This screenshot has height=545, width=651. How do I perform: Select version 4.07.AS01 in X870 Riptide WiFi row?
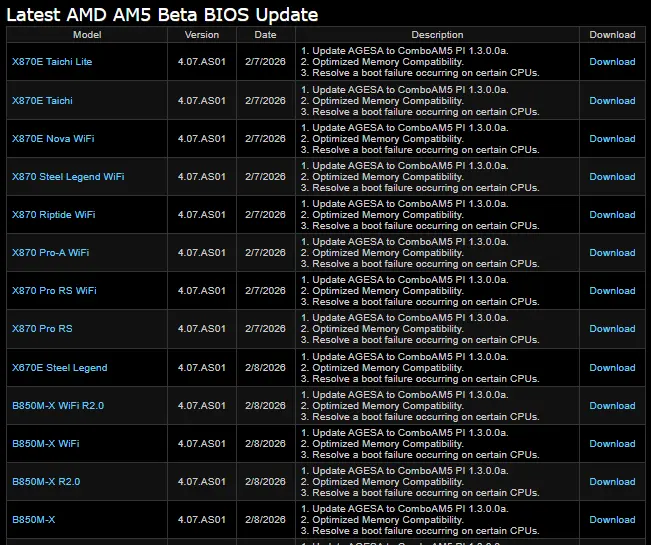point(202,215)
